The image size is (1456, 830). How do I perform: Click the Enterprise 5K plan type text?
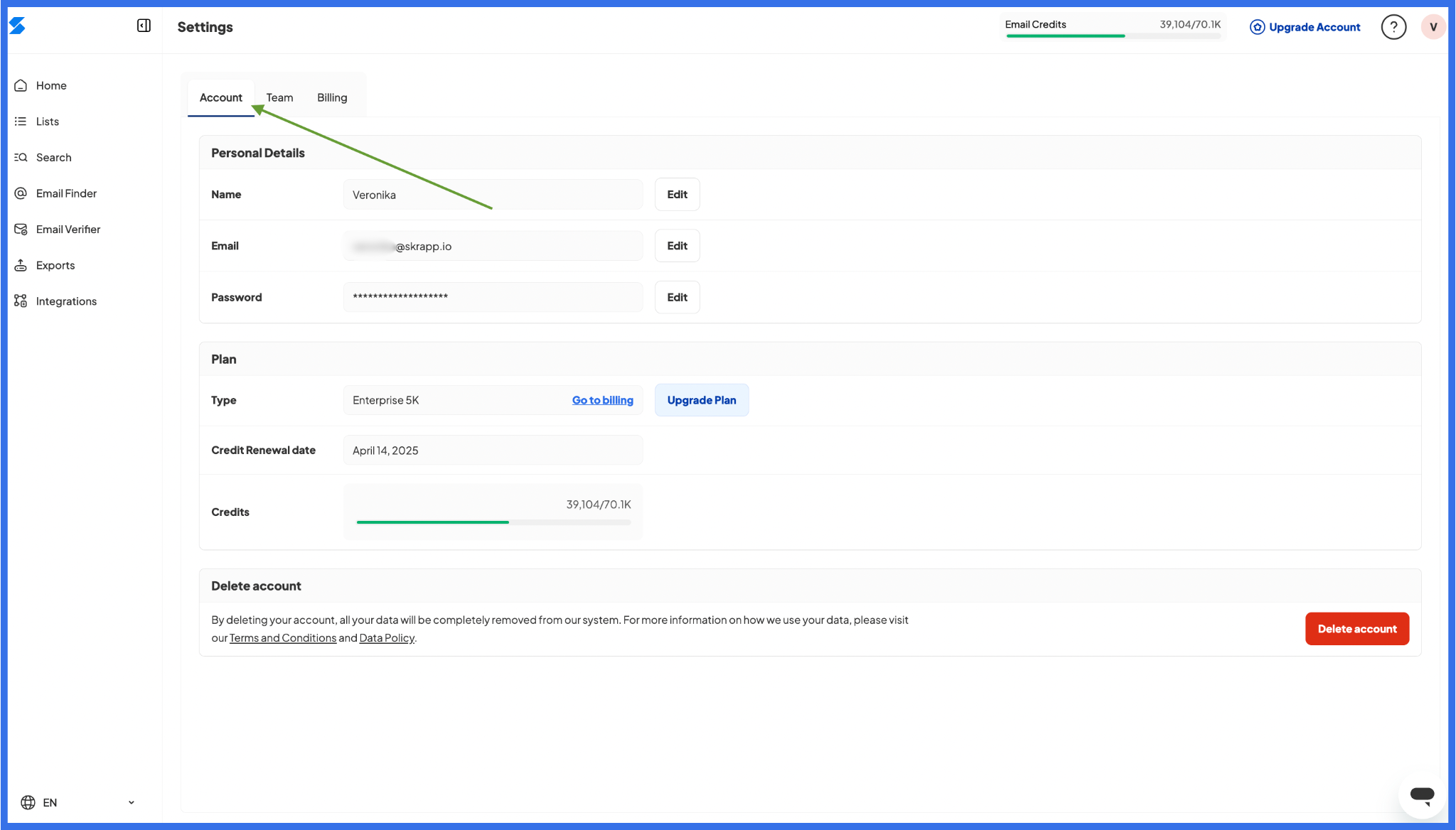point(385,400)
